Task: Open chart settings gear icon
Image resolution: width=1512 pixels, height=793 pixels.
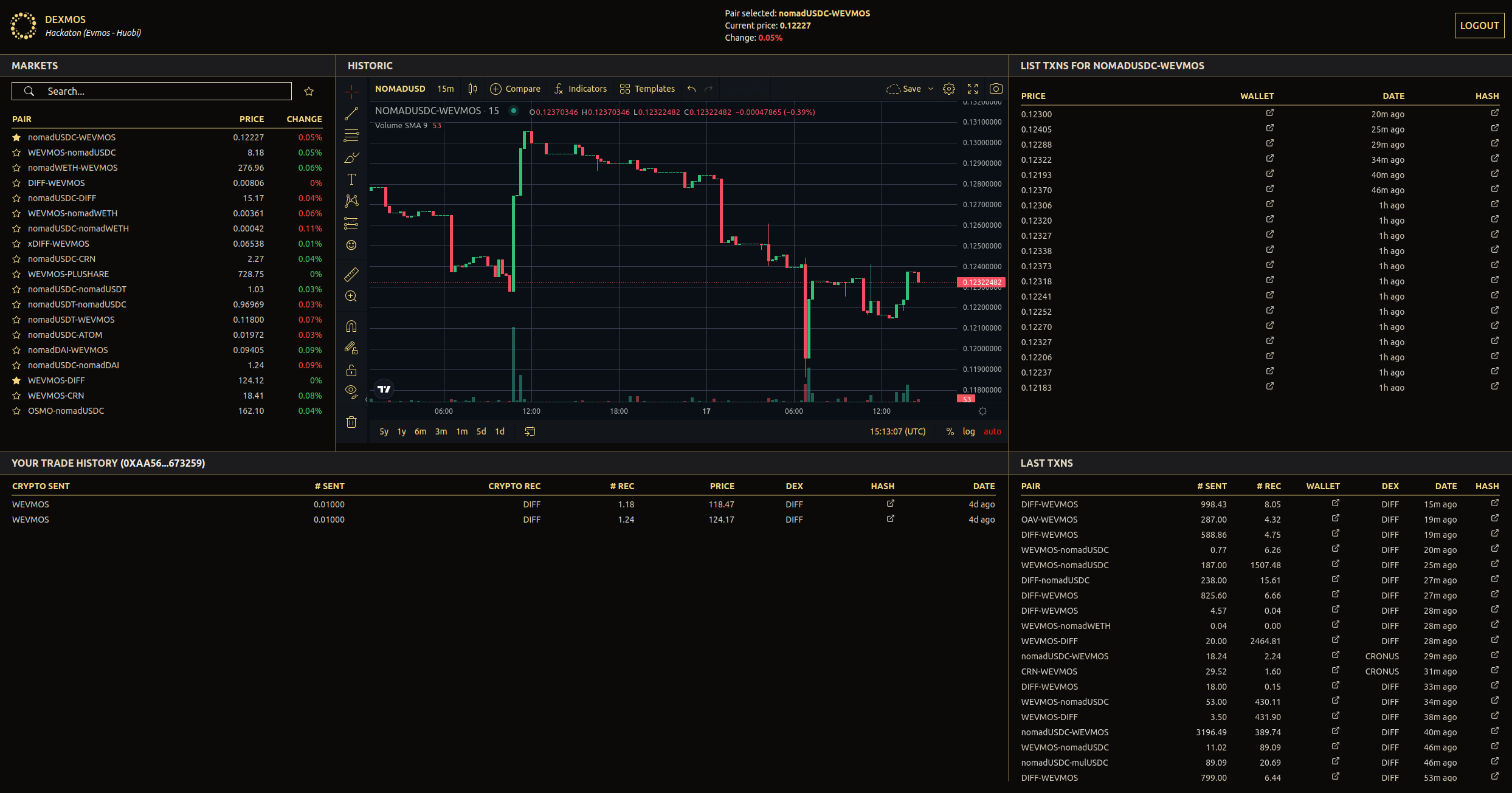Action: 948,89
